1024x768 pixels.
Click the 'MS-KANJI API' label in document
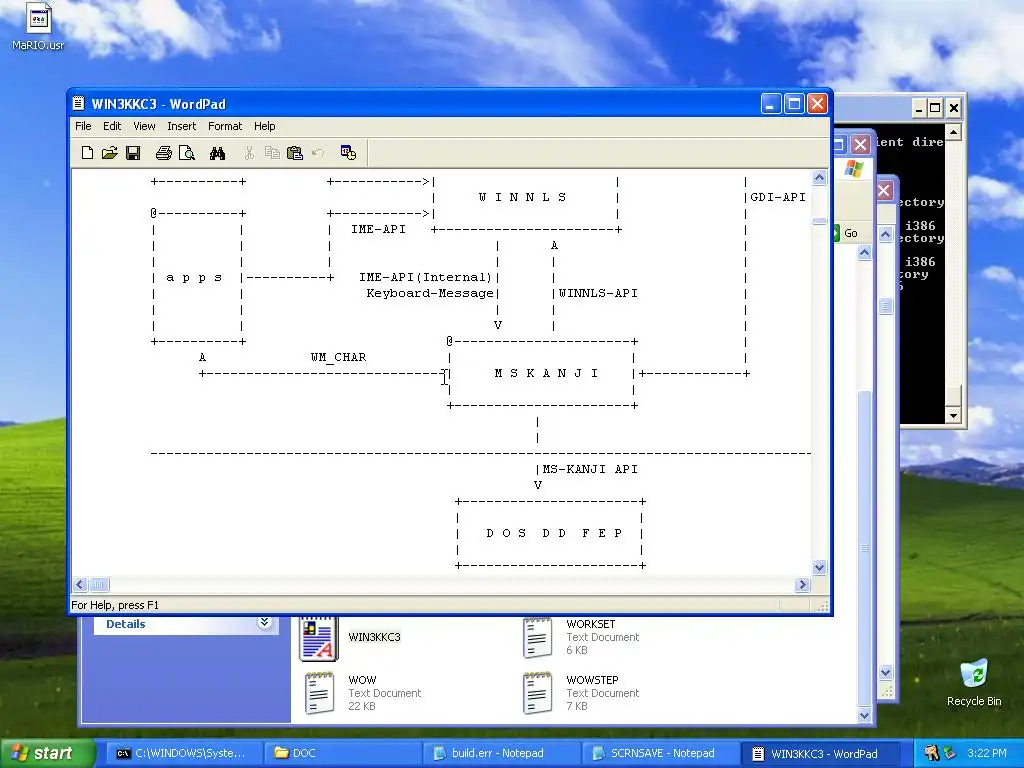590,469
